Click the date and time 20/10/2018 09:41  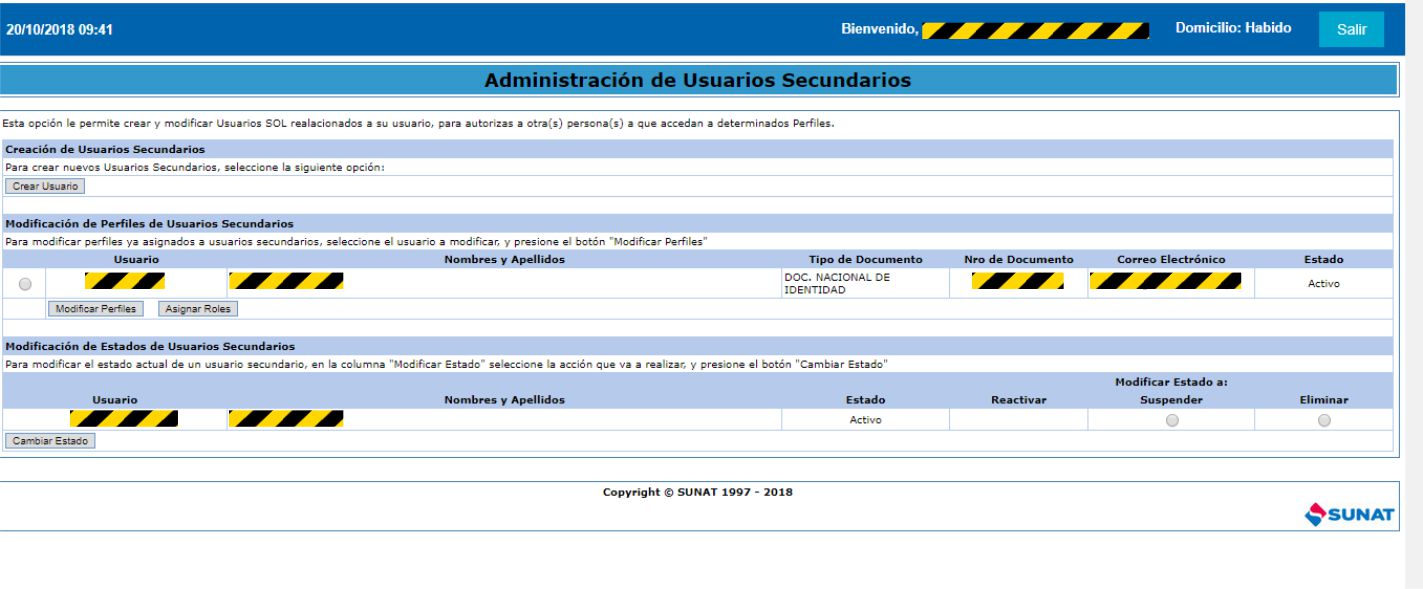click(60, 30)
